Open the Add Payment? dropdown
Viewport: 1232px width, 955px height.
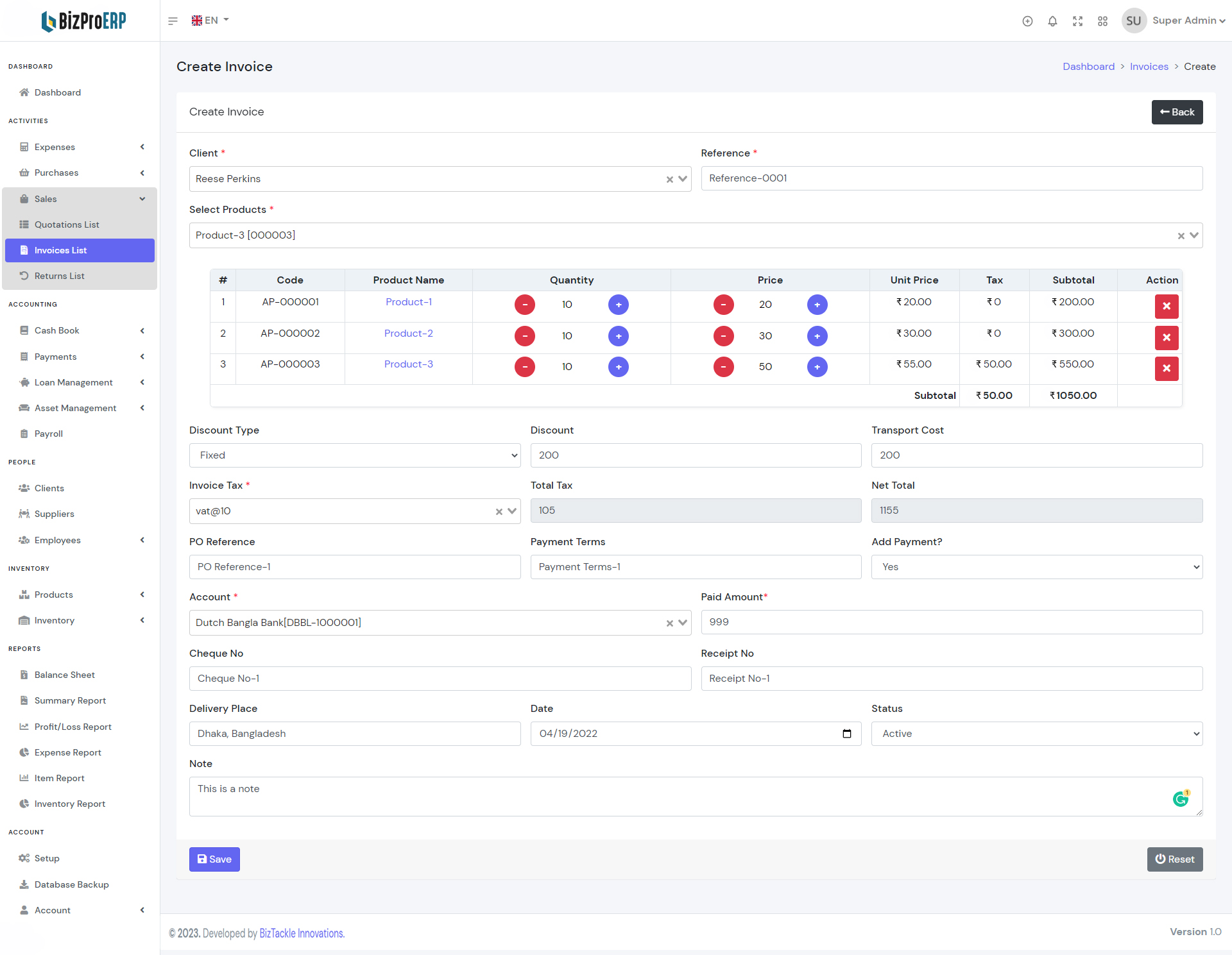click(x=1036, y=567)
